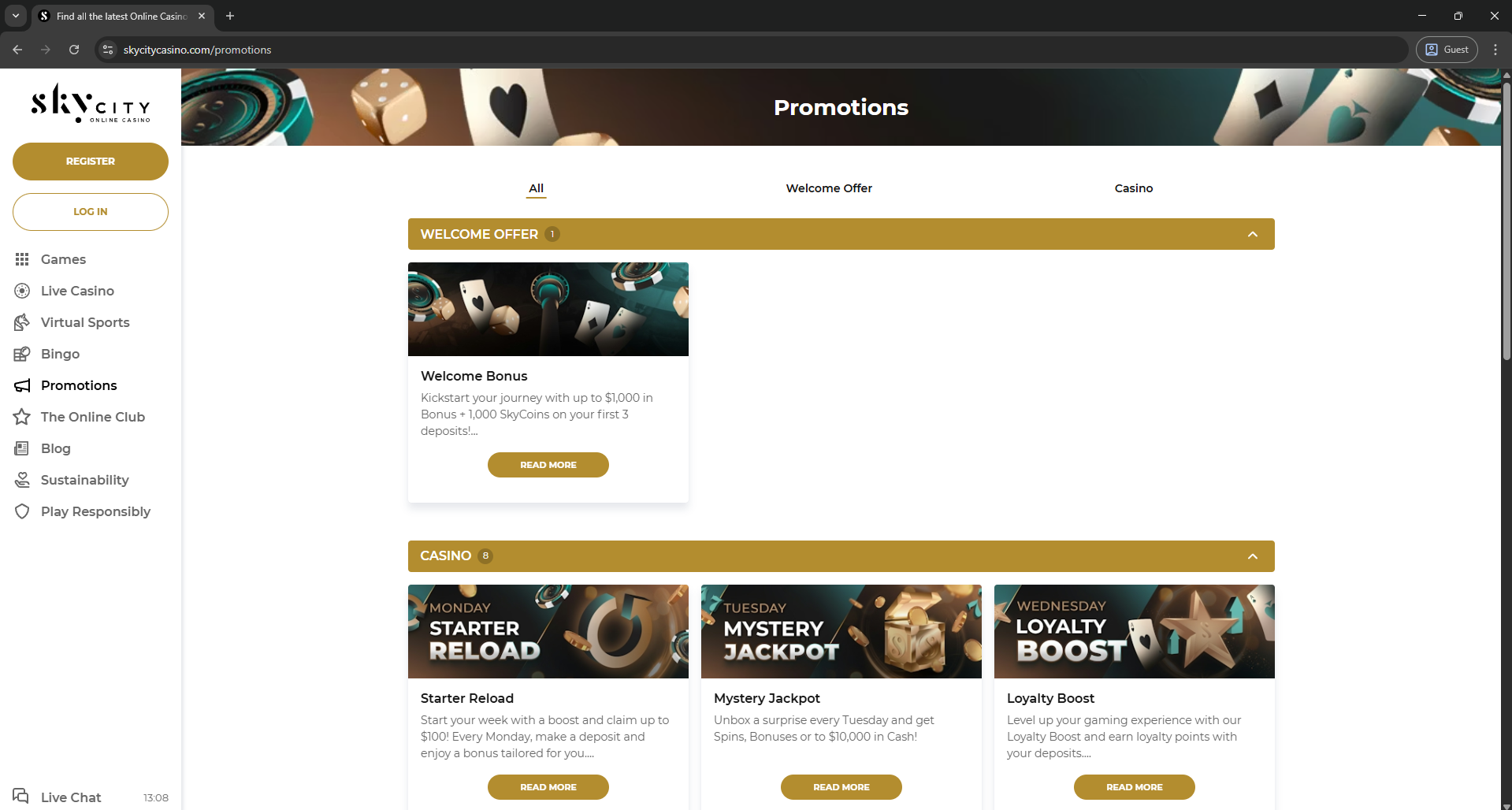The image size is (1512, 810).
Task: Click the 13:08 time in sidebar
Action: pos(156,798)
